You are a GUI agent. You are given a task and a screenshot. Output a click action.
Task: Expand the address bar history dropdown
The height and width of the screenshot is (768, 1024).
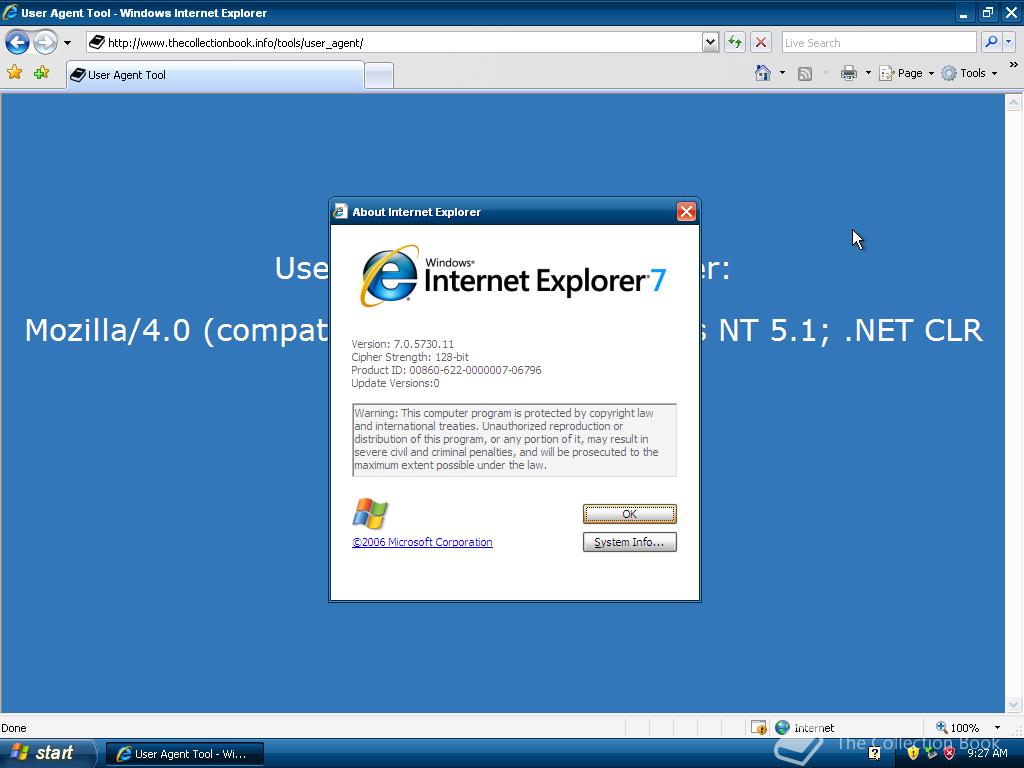click(x=711, y=43)
